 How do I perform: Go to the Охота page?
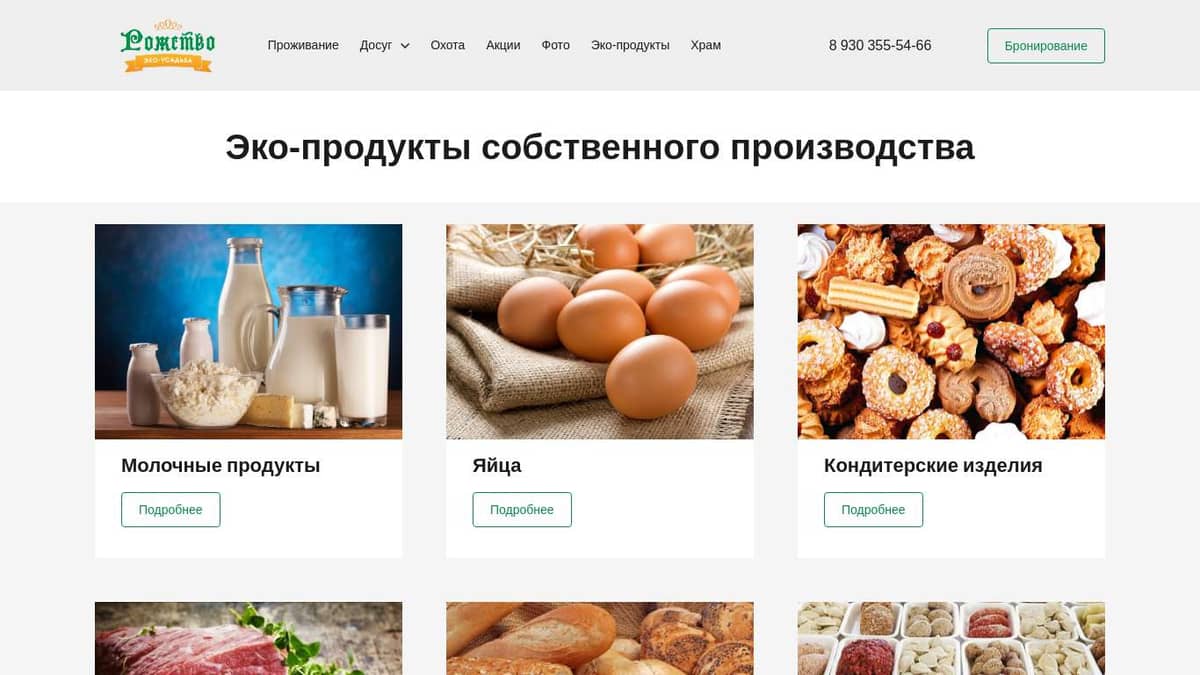[448, 45]
